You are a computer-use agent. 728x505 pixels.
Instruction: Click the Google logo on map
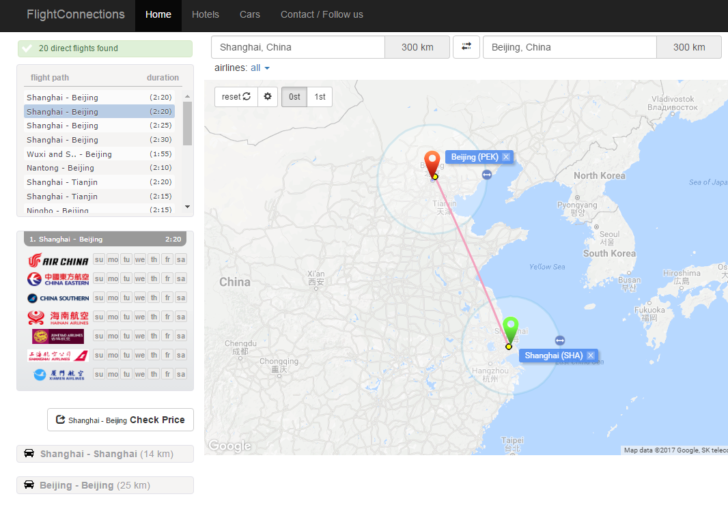pyautogui.click(x=230, y=446)
